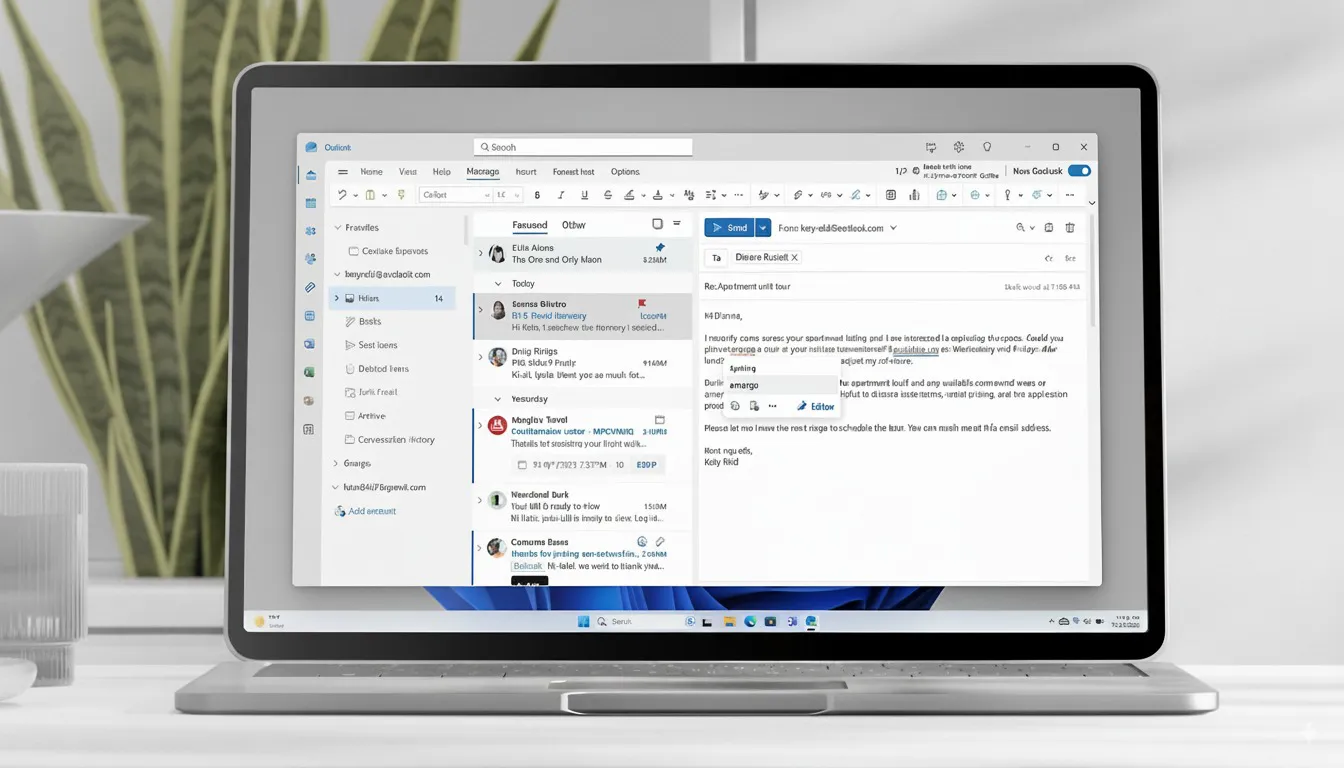Open the text highlight icon

pyautogui.click(x=627, y=195)
